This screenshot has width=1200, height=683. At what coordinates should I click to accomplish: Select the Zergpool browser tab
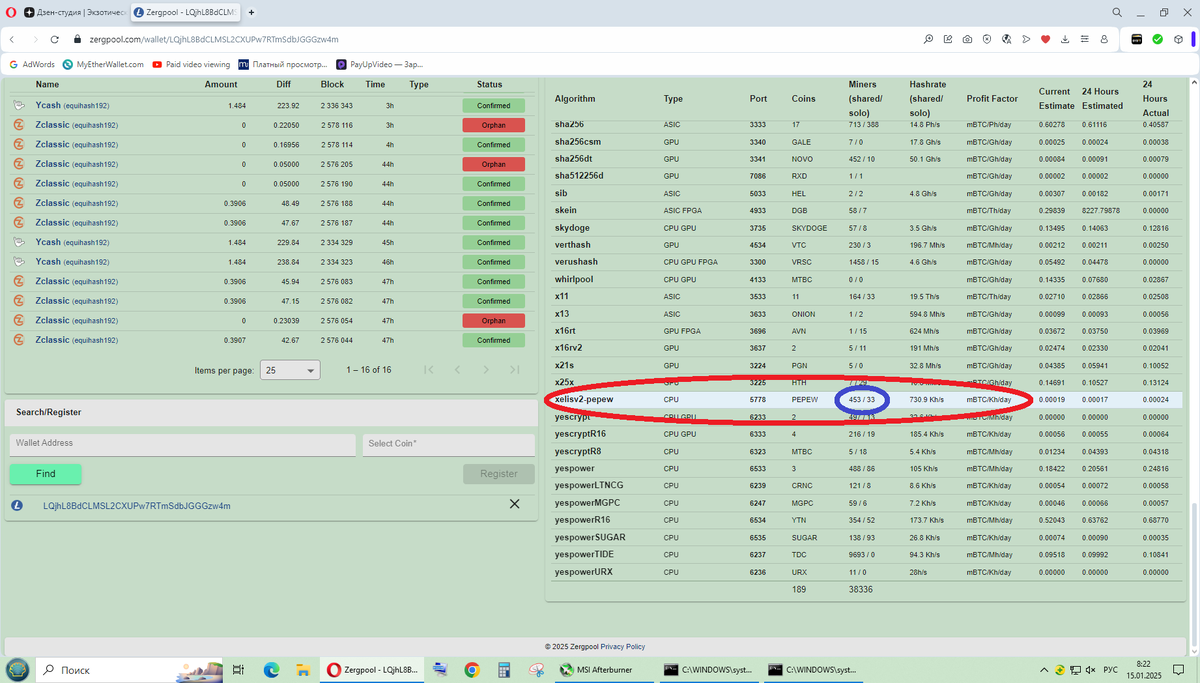click(185, 12)
